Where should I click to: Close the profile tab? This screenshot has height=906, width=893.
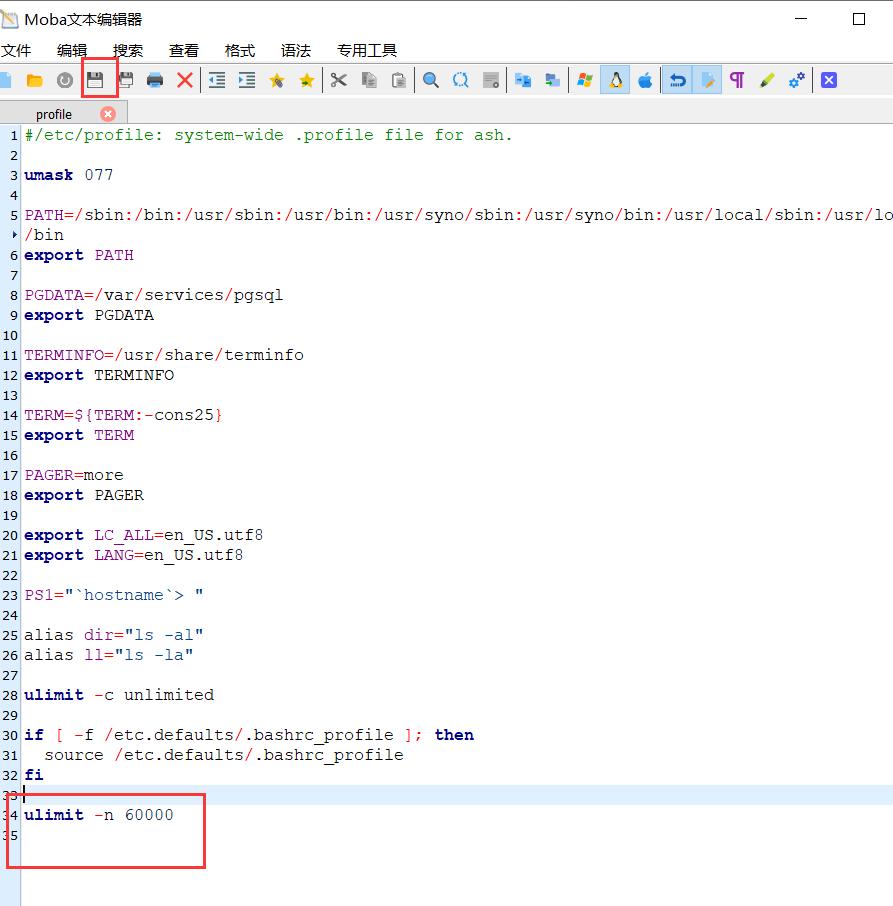108,114
